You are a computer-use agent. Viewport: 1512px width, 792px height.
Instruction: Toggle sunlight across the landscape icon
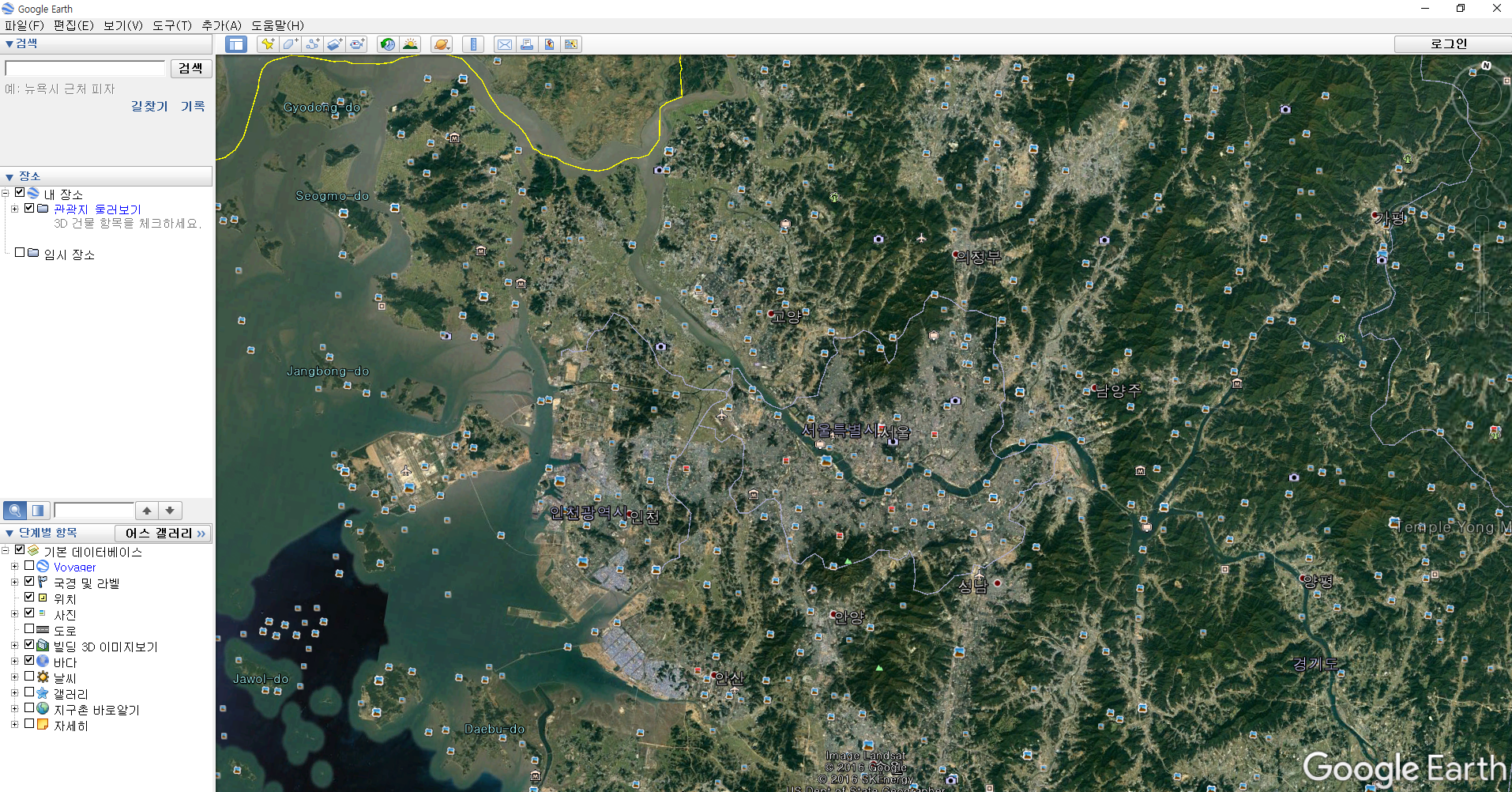pos(410,44)
